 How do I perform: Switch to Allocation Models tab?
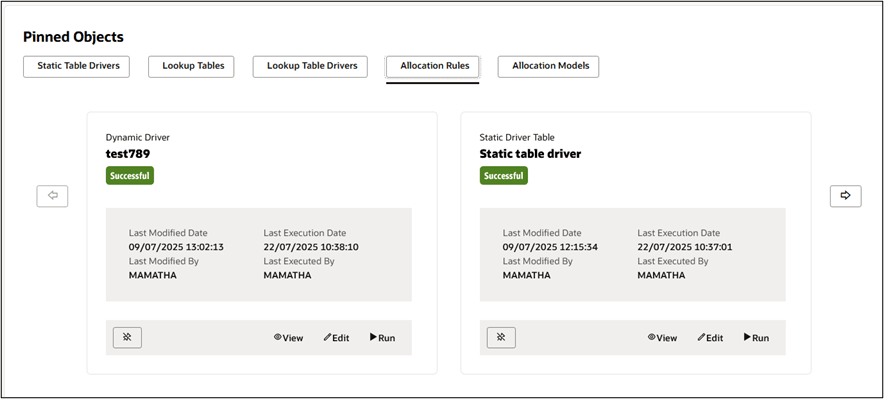pyautogui.click(x=548, y=66)
